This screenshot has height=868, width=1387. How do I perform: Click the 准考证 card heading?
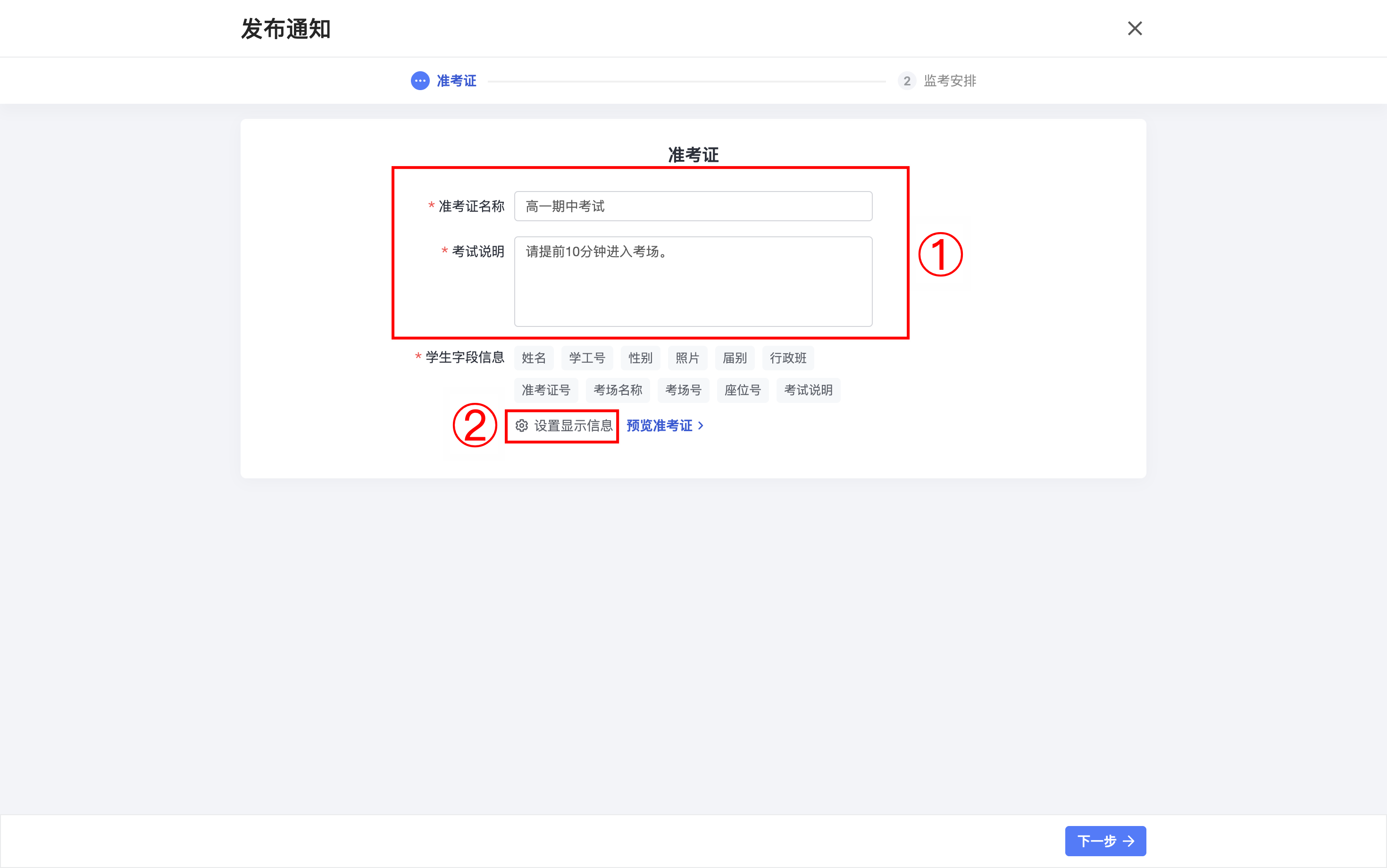[x=693, y=155]
